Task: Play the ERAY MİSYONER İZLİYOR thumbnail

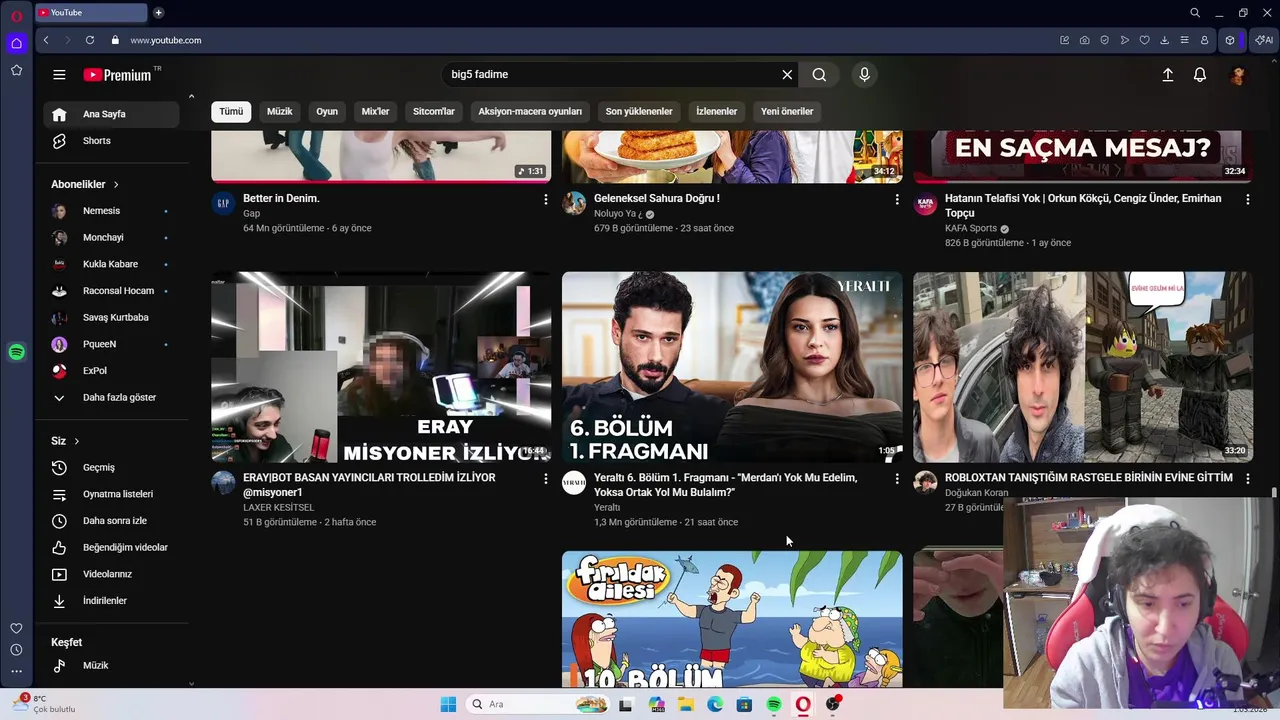Action: click(381, 367)
